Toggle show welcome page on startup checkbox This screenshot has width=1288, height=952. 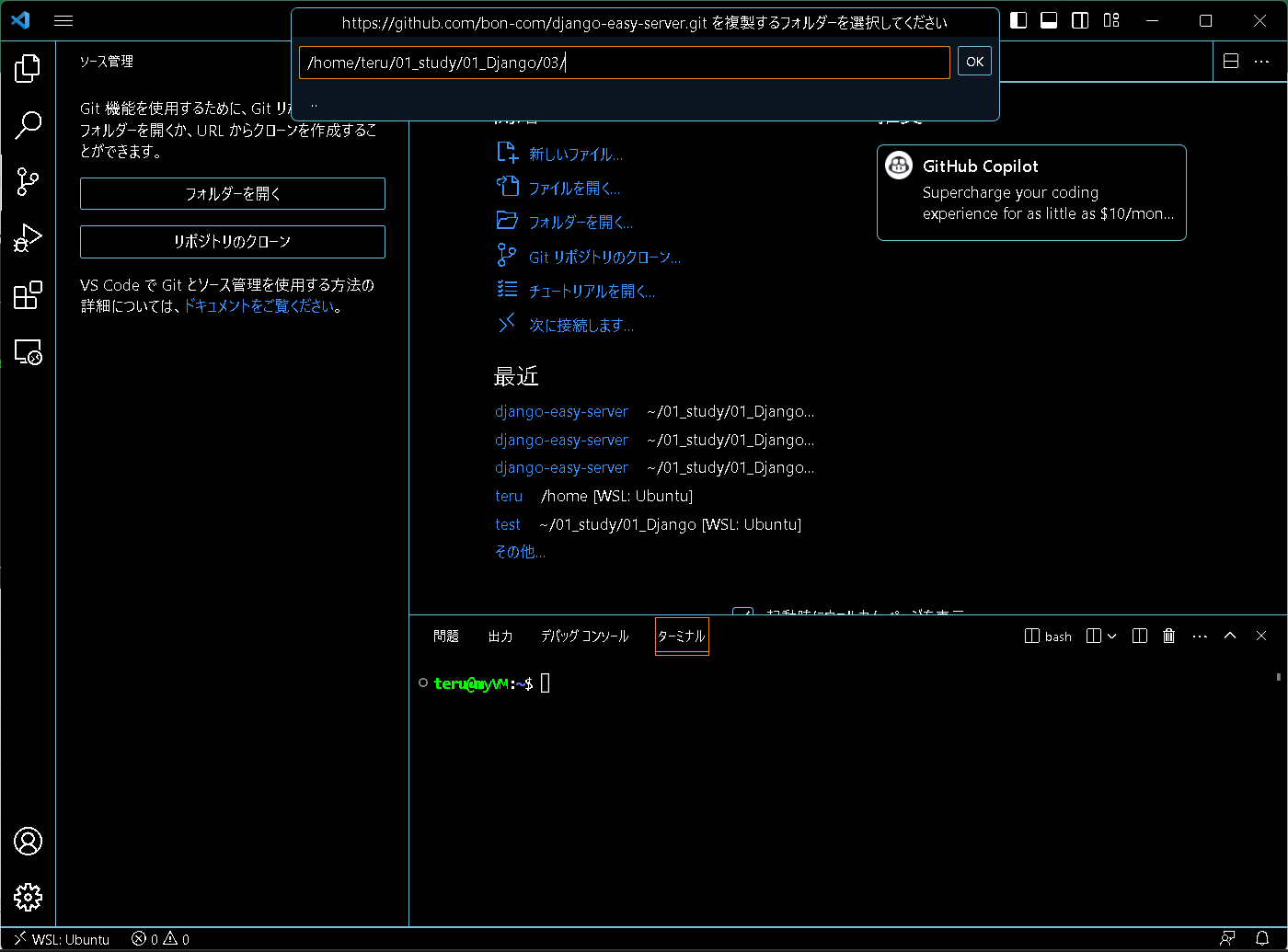pyautogui.click(x=743, y=611)
